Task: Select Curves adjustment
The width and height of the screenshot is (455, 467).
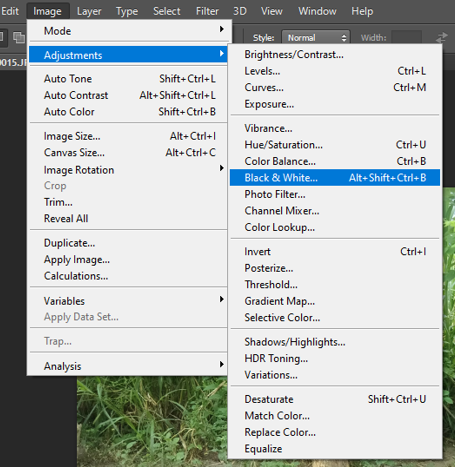Action: (335, 87)
